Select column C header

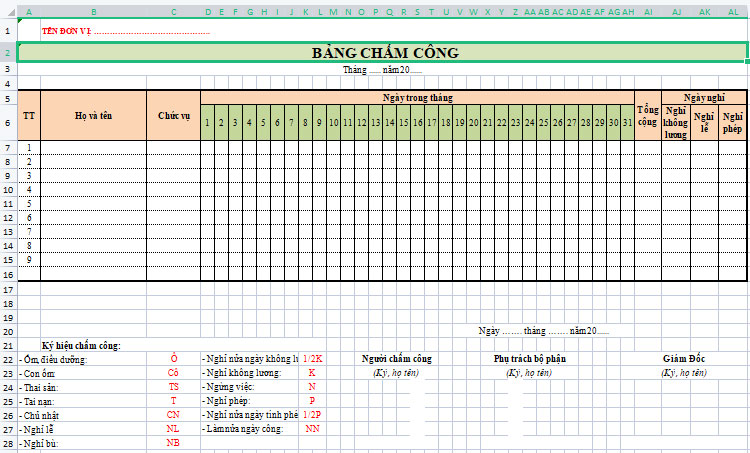point(173,12)
